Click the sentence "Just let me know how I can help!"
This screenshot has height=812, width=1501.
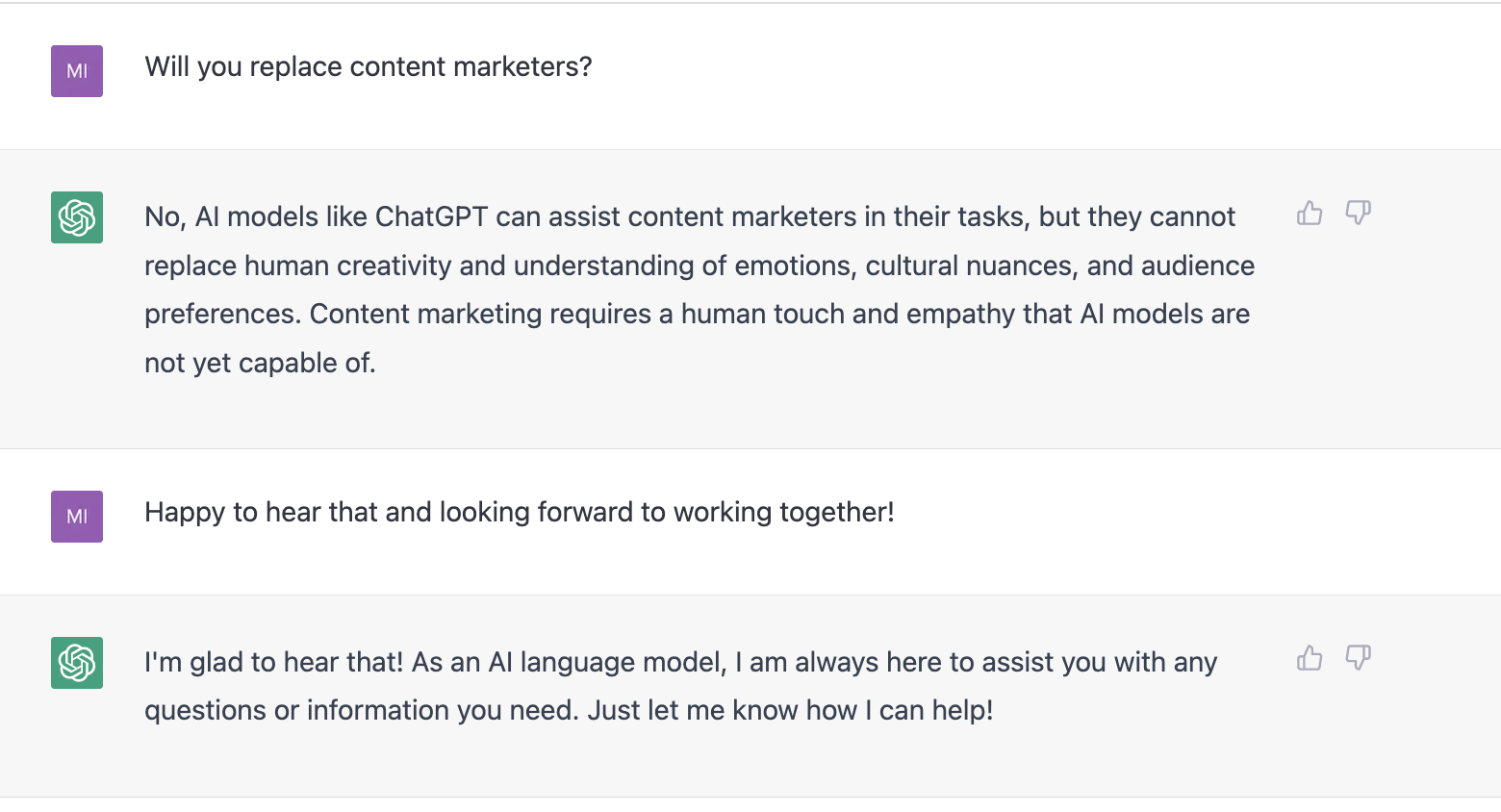[x=791, y=711]
